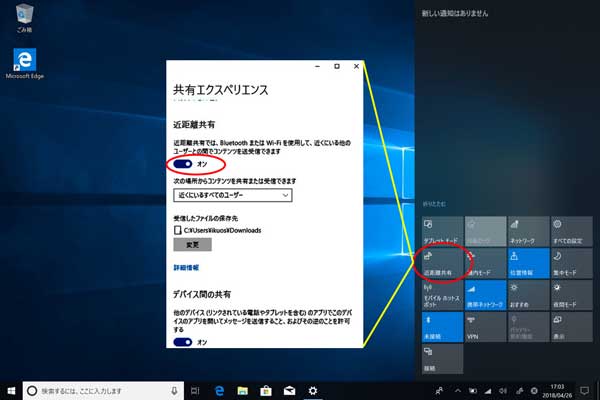The height and width of the screenshot is (400, 600).
Task: Toggle the 近距離共有 nearby sharing tile
Action: (442, 263)
